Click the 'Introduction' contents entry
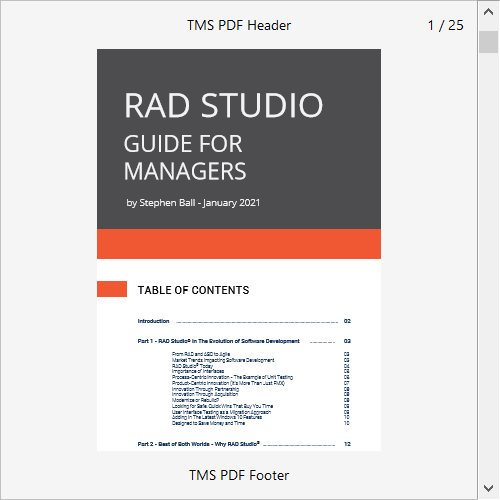Image resolution: width=500 pixels, height=500 pixels. (153, 321)
